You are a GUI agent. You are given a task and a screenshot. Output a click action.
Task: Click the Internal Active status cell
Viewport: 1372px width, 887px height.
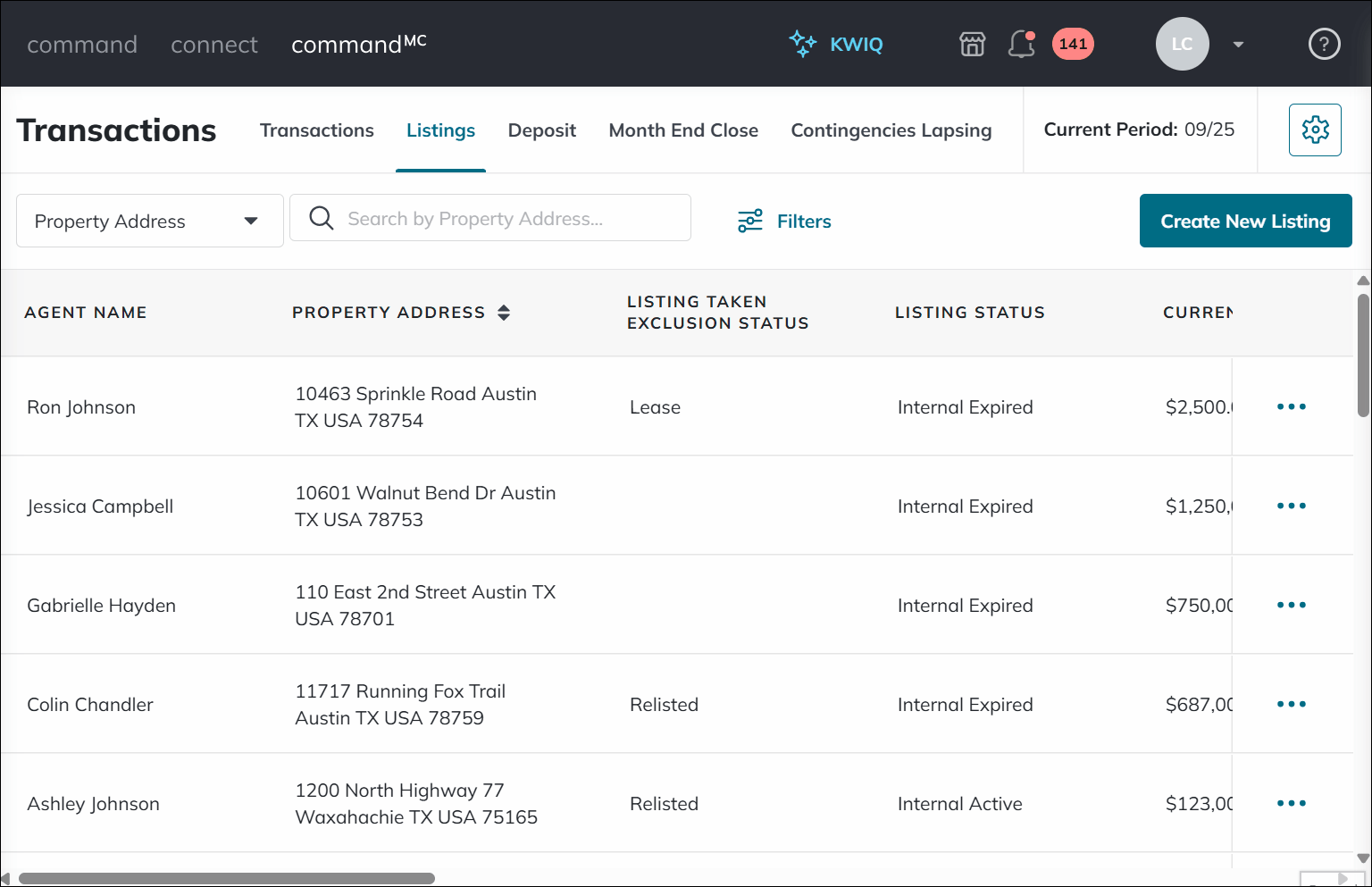click(960, 804)
